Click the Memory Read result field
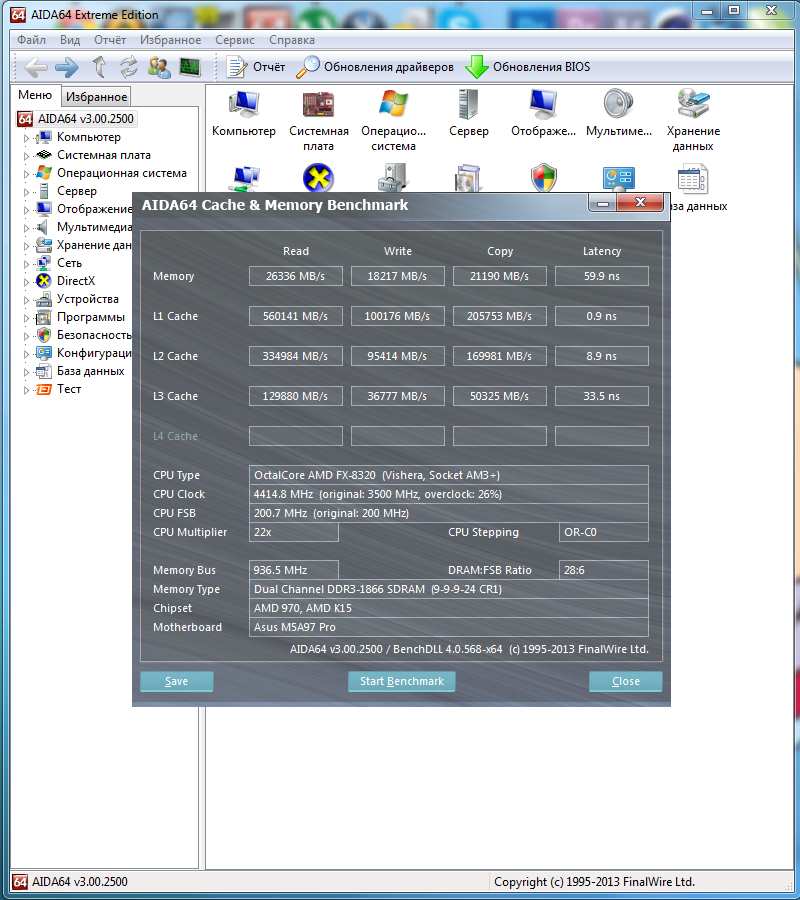 pyautogui.click(x=296, y=276)
